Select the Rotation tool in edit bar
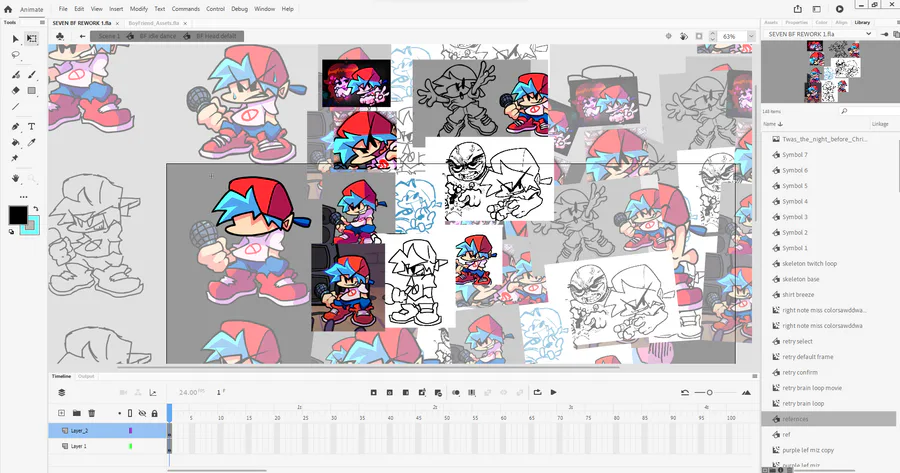The height and width of the screenshot is (473, 900). [684, 36]
